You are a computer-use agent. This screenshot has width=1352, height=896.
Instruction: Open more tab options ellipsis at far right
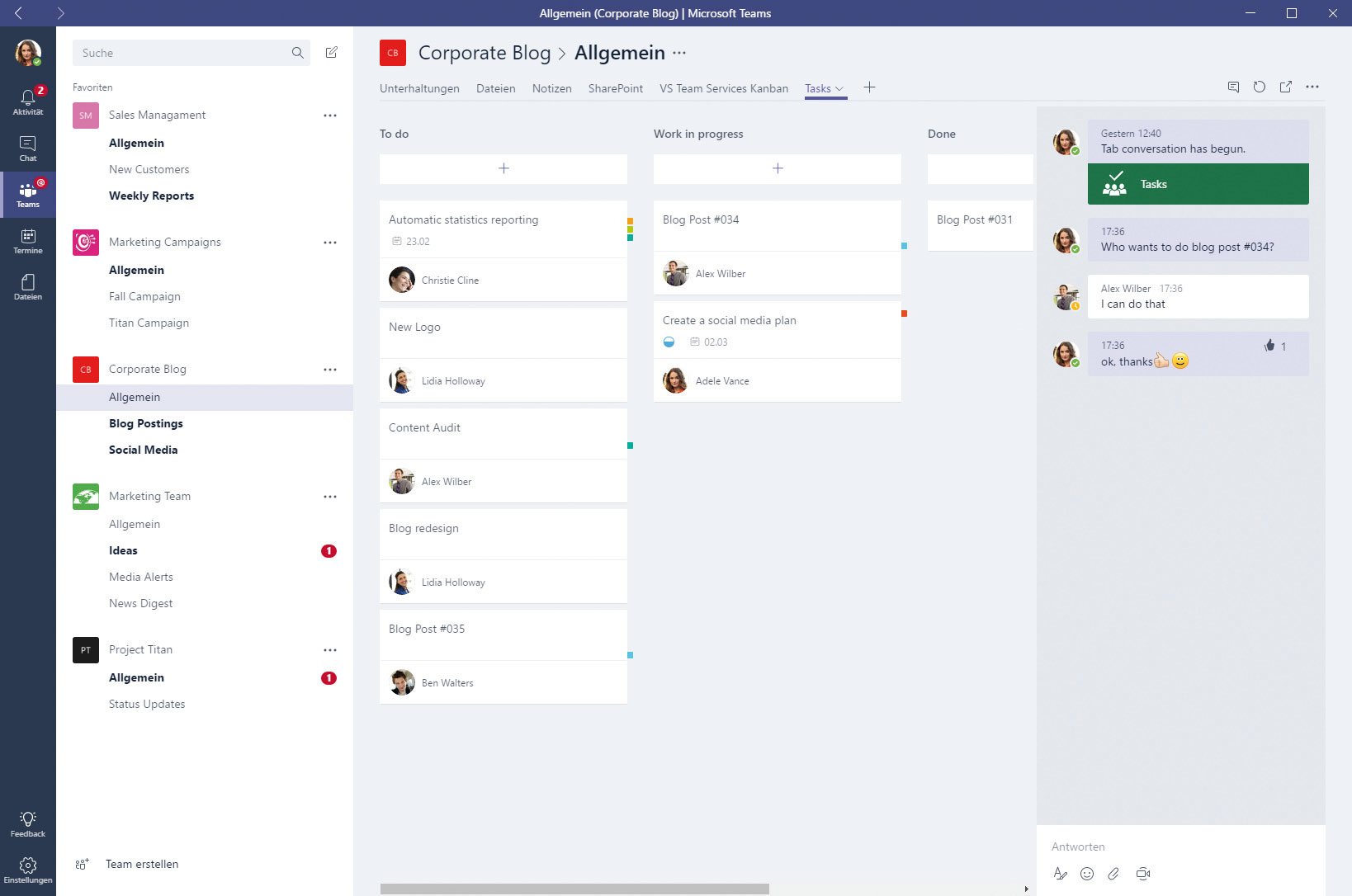[x=1312, y=87]
